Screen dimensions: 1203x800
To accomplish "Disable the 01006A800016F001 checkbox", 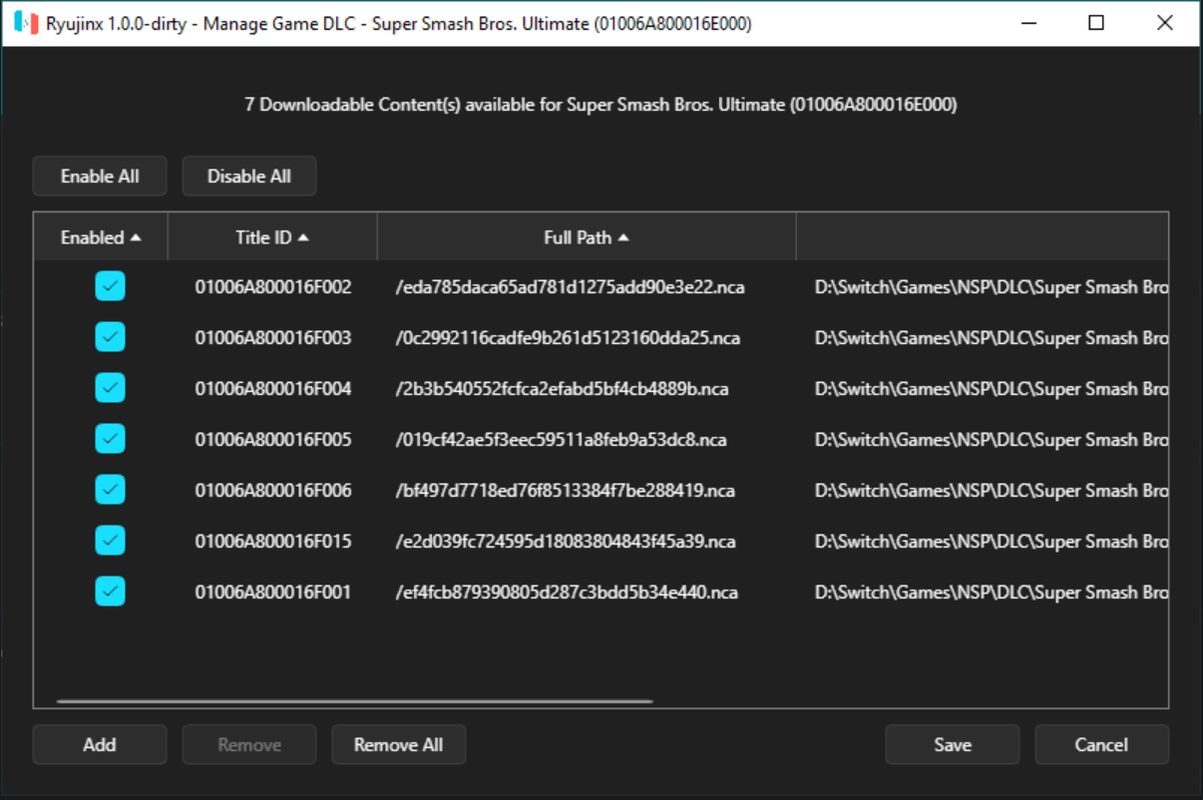I will [x=110, y=592].
